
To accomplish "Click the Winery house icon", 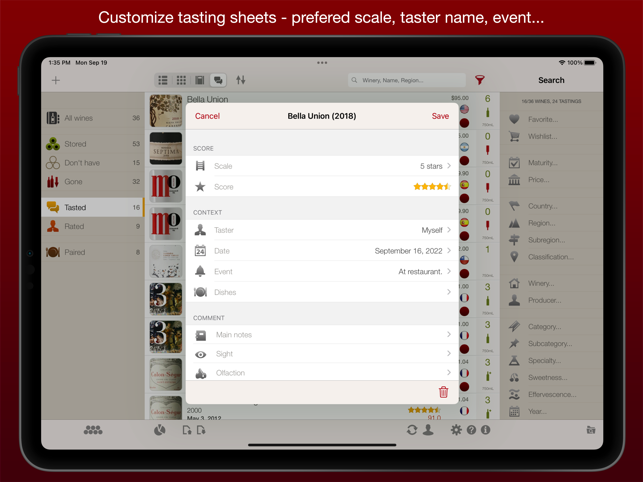I will tap(514, 283).
